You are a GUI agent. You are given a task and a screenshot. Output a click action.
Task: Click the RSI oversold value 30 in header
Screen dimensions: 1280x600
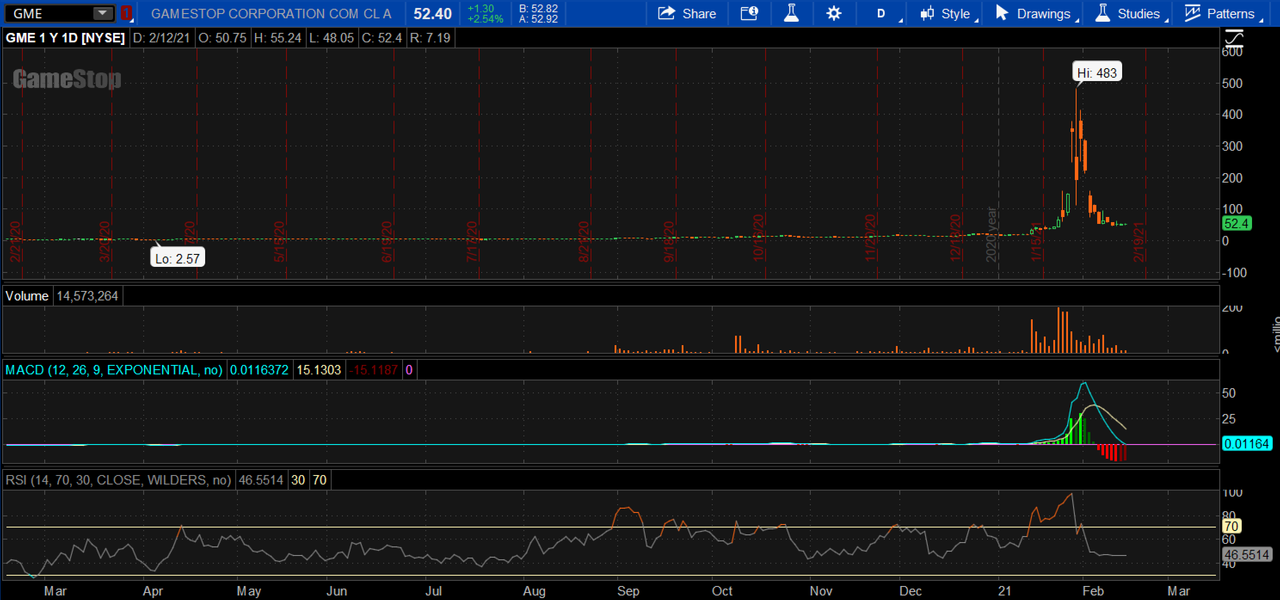298,480
